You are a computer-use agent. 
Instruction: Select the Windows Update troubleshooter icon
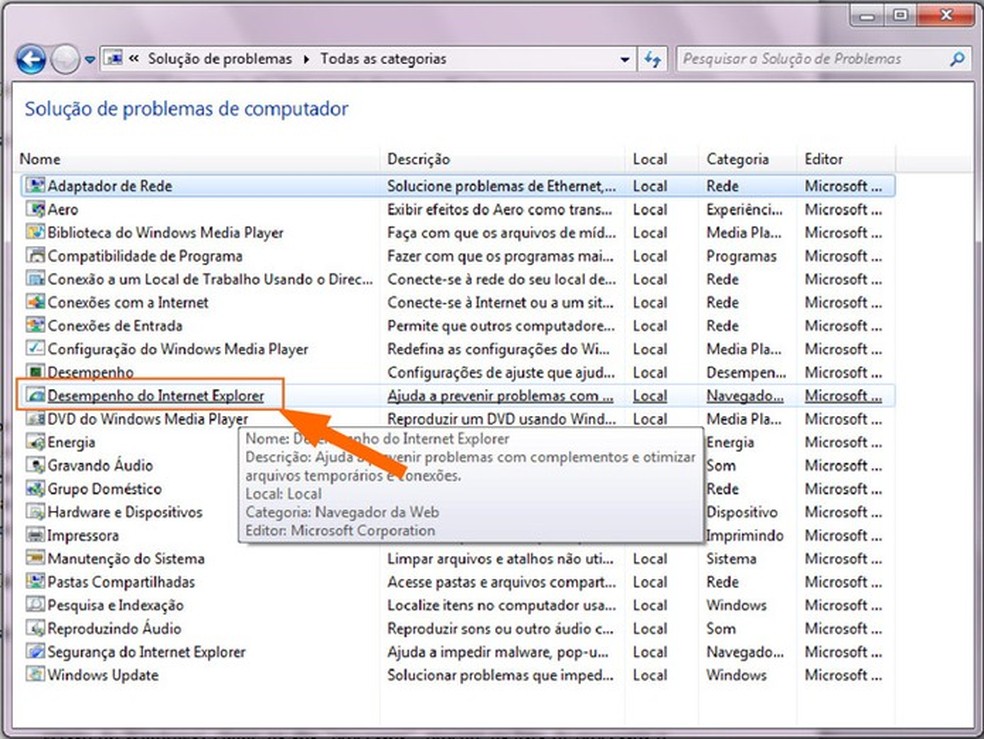pos(35,675)
